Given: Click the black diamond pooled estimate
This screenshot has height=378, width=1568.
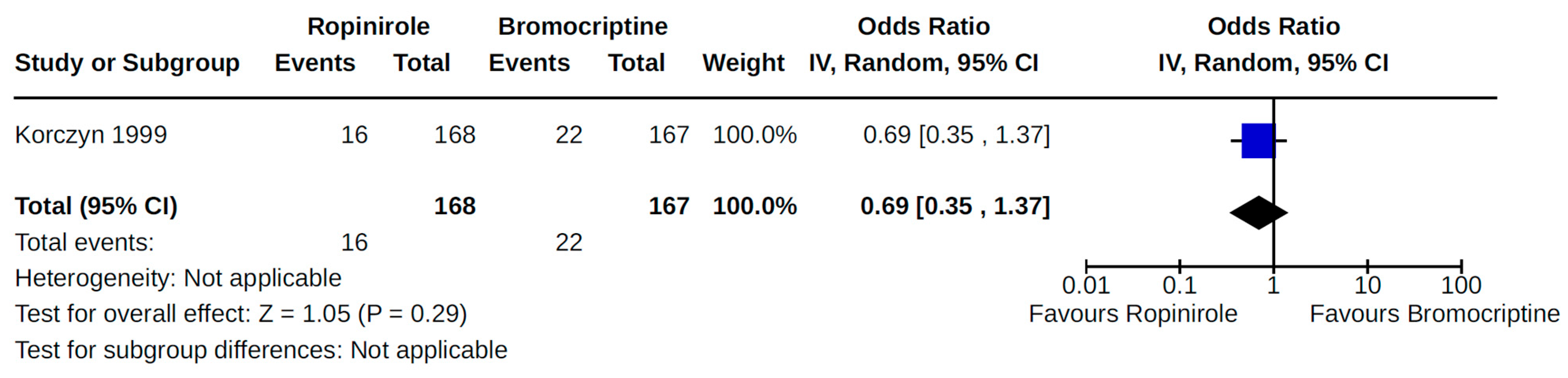Looking at the screenshot, I should pyautogui.click(x=1258, y=213).
